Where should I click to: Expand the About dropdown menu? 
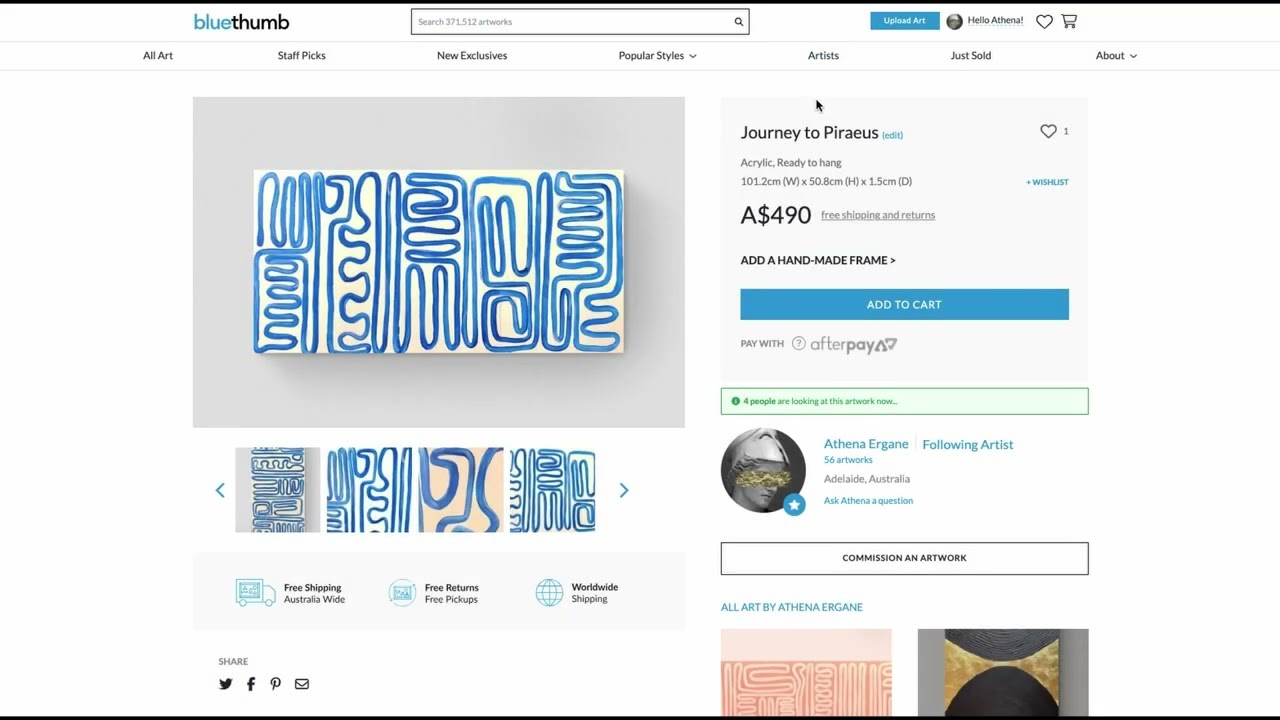point(1116,56)
